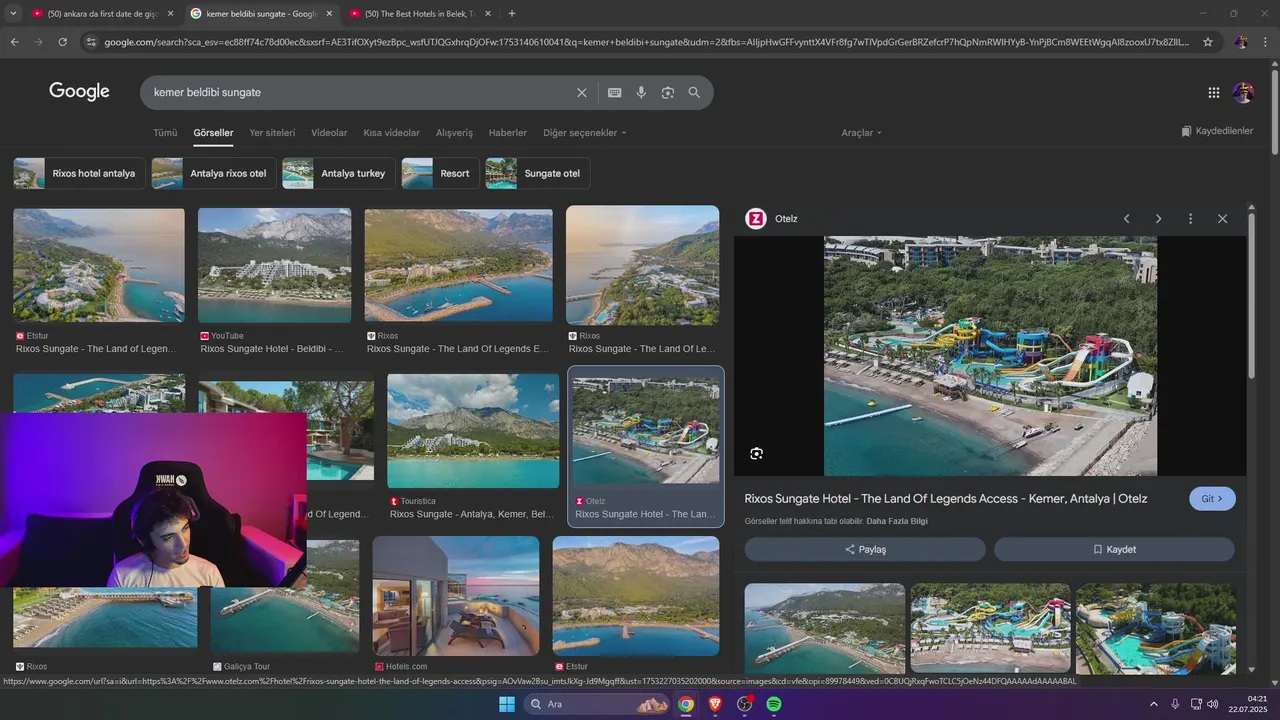
Task: Switch to the ankara da first date tab
Action: tap(103, 13)
